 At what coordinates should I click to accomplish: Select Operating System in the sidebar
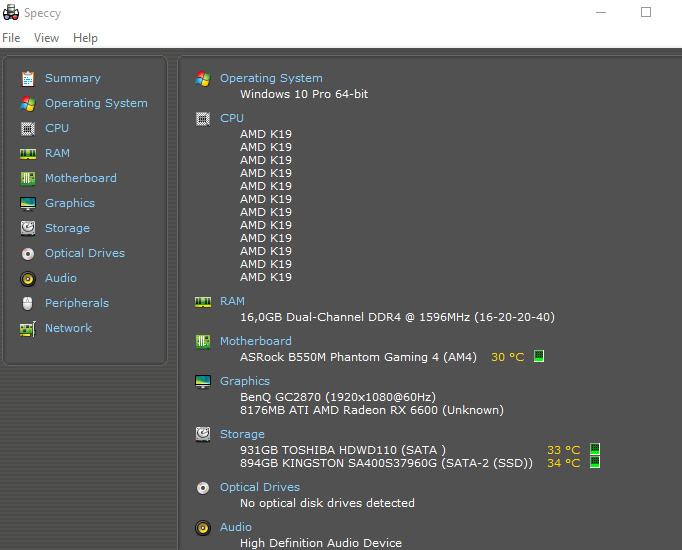pos(96,103)
